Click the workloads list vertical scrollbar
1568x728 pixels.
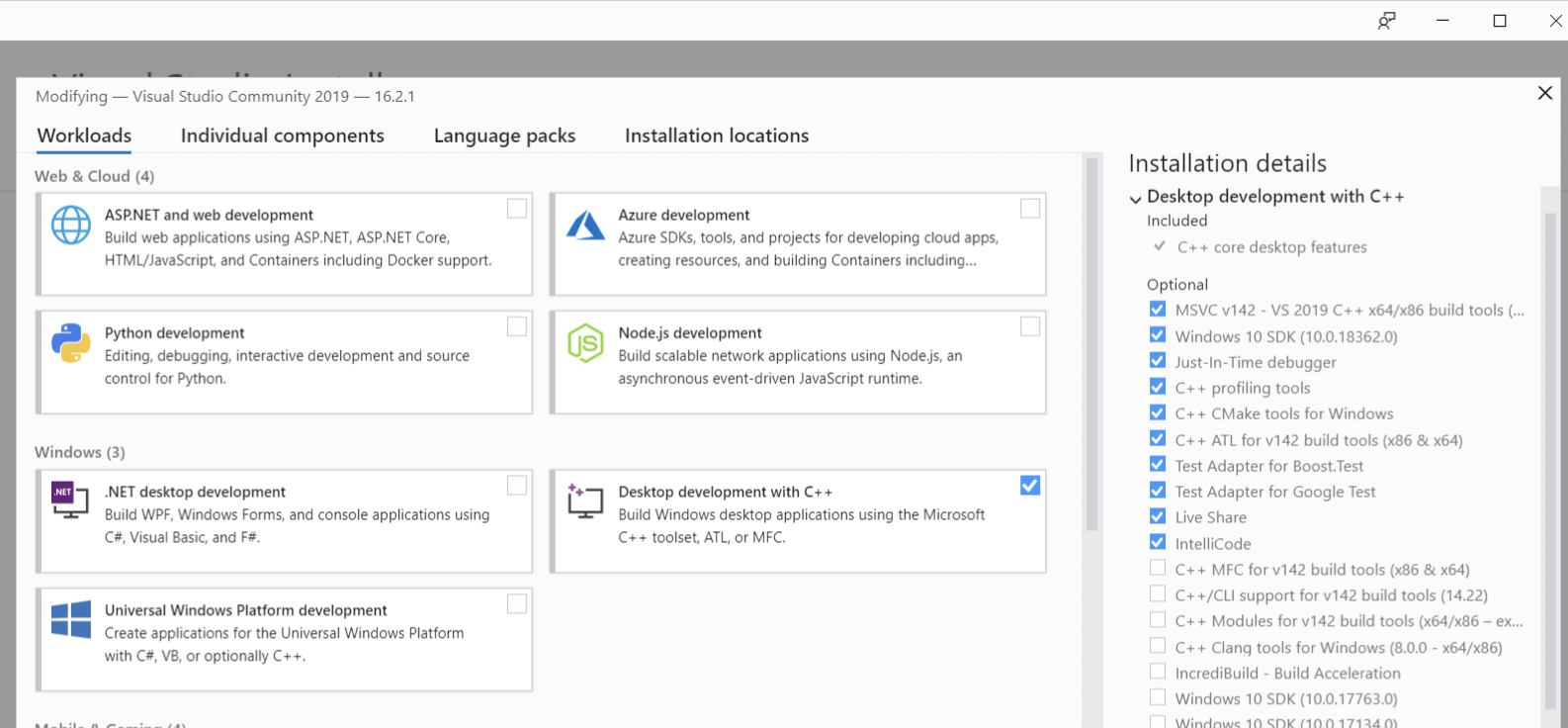coord(1091,346)
